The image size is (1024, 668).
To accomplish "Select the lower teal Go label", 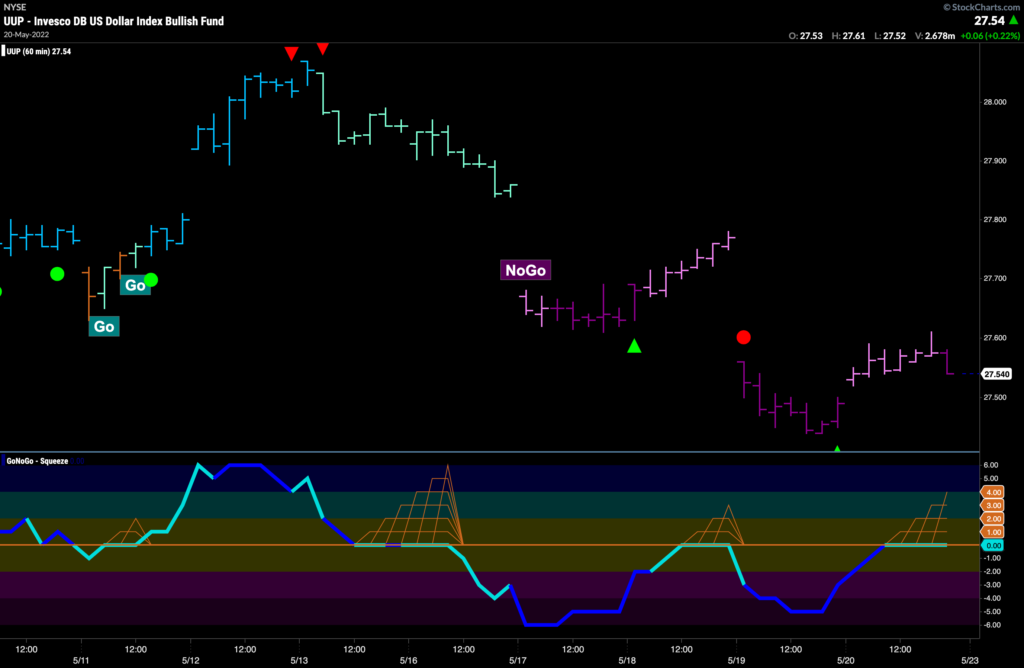I will click(x=104, y=326).
